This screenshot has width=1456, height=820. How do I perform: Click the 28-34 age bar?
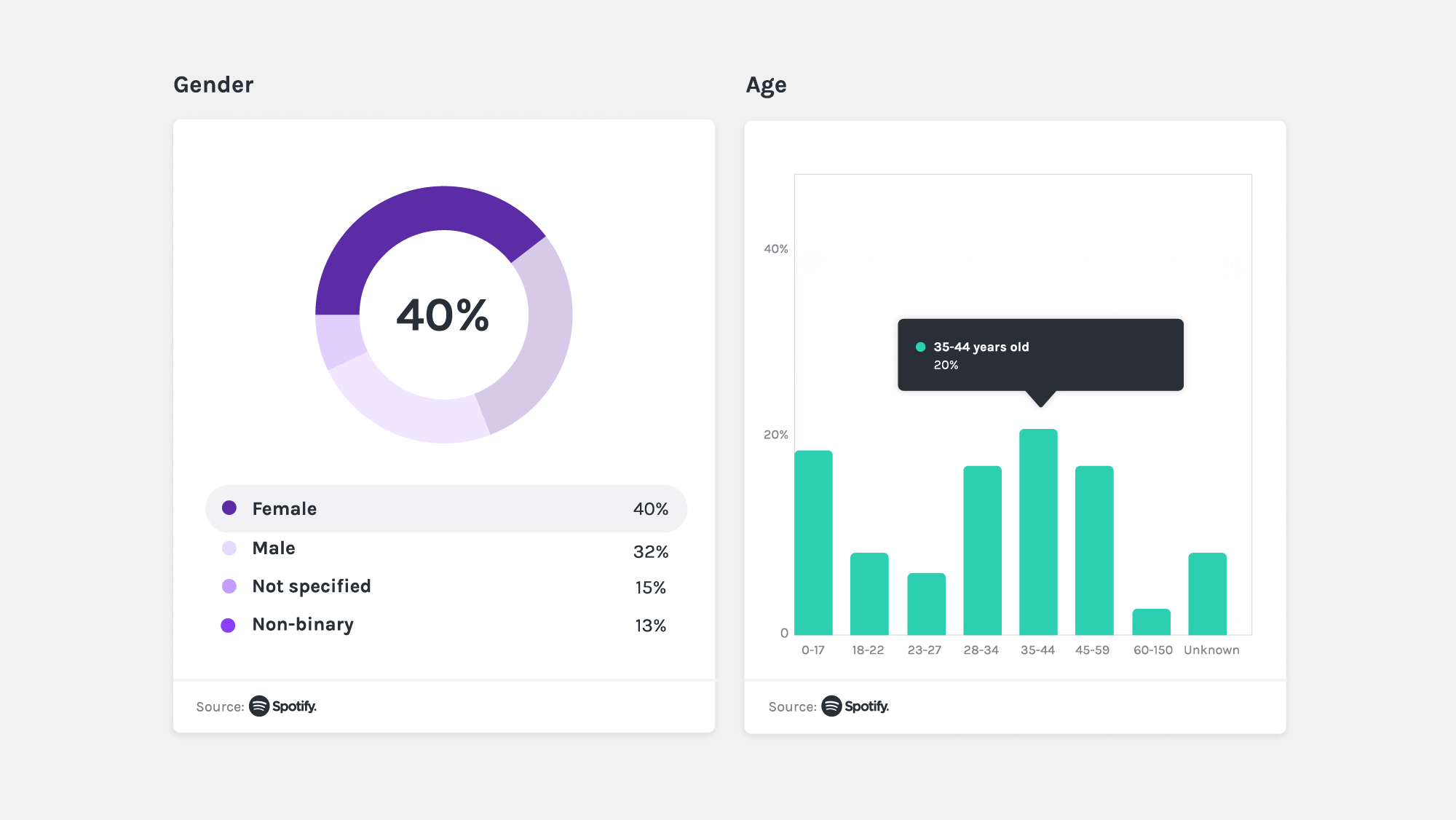tap(982, 551)
